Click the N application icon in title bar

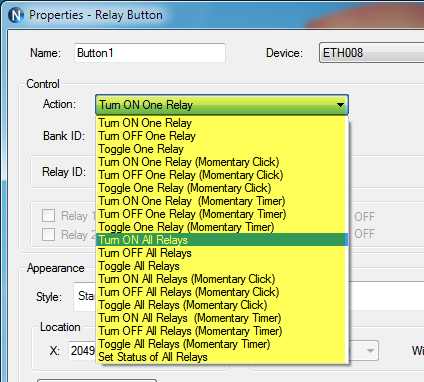[16, 15]
